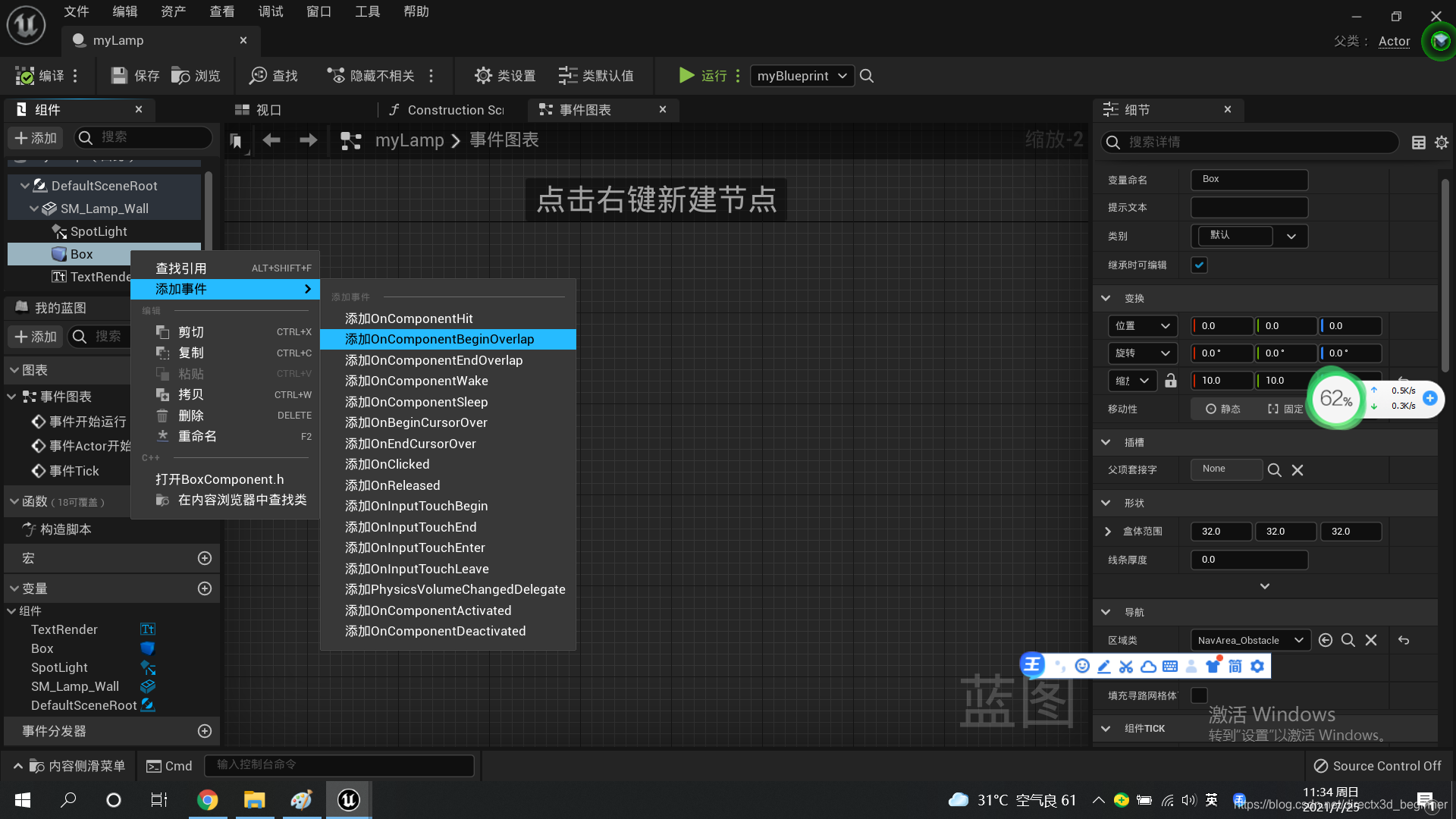Click the scale lock icon
Viewport: 1456px width, 819px height.
1171,381
